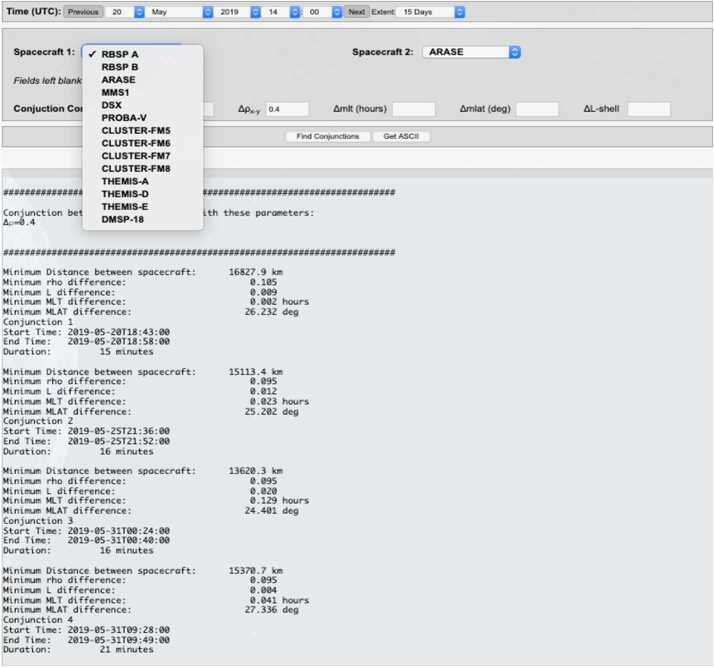
Task: Click the 'Conjunction 1' label
Action: (x=38, y=322)
